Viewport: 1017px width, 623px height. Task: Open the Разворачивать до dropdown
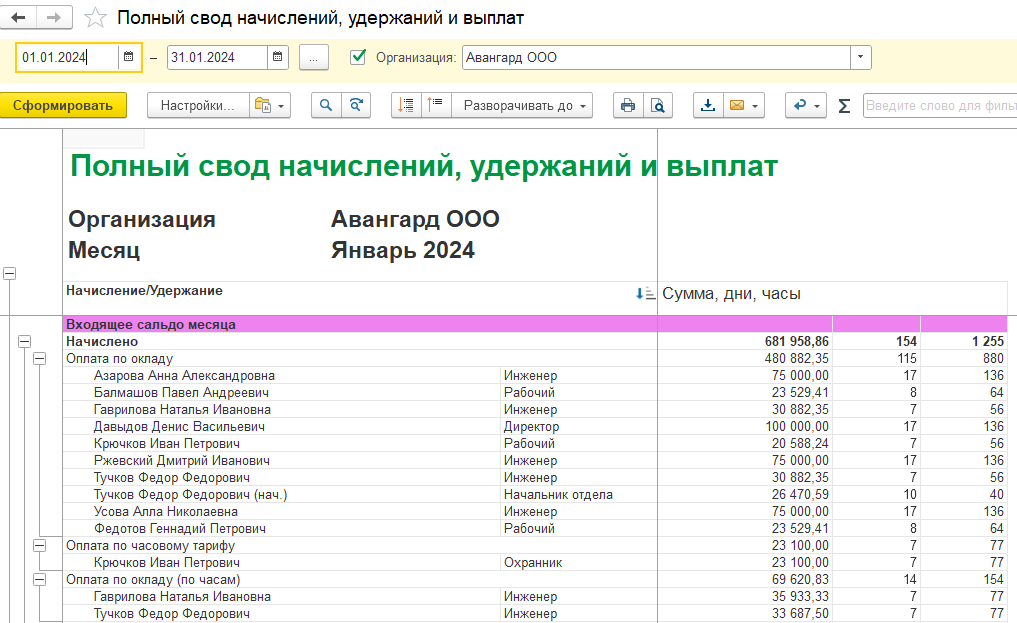click(x=523, y=105)
